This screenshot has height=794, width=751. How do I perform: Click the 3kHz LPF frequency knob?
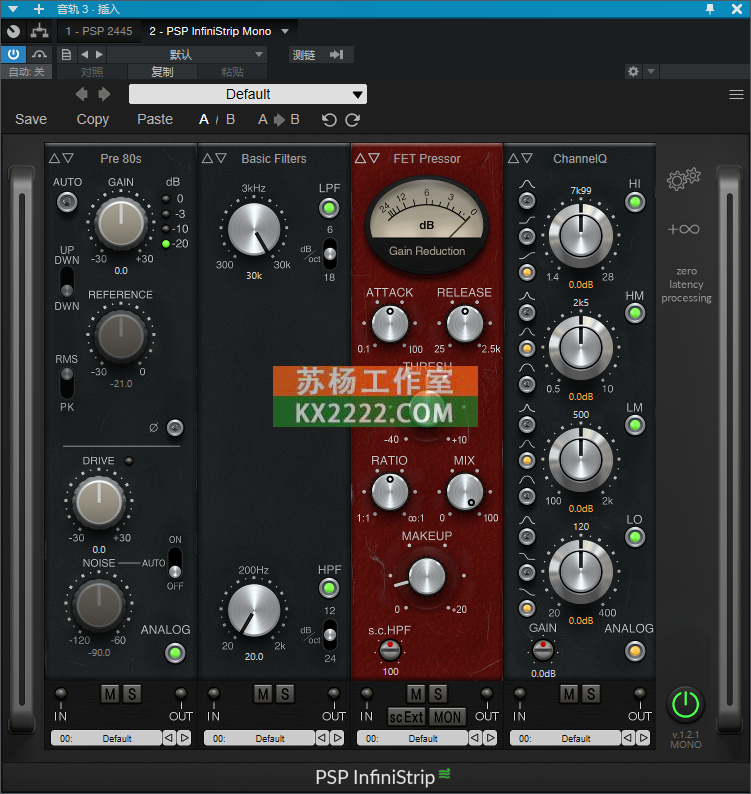[x=254, y=229]
